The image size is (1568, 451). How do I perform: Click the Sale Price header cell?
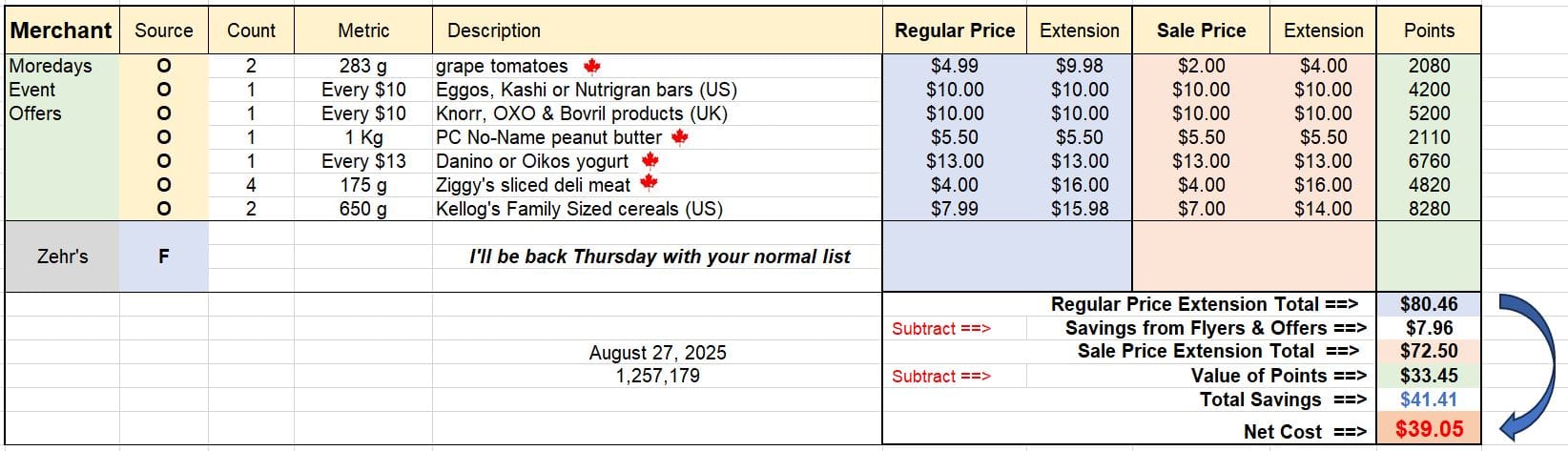[1201, 31]
